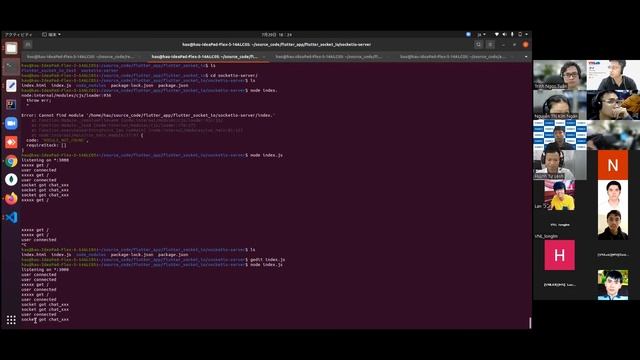Launch the text editor from the dock

click(11, 86)
